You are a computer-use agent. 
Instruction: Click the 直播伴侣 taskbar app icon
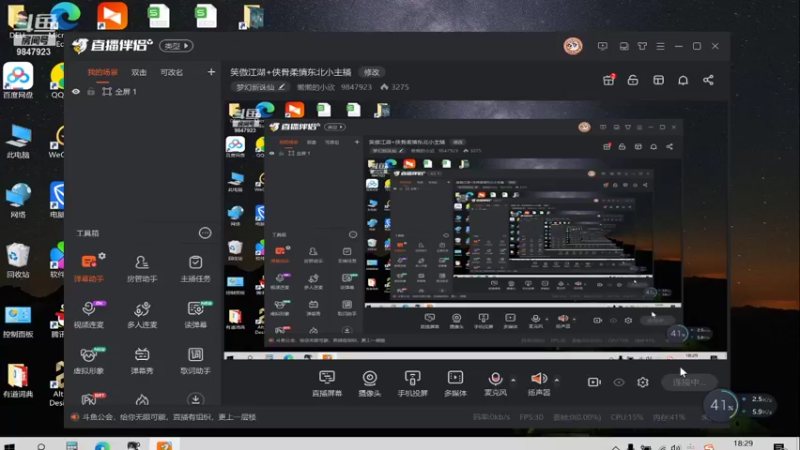[x=164, y=445]
